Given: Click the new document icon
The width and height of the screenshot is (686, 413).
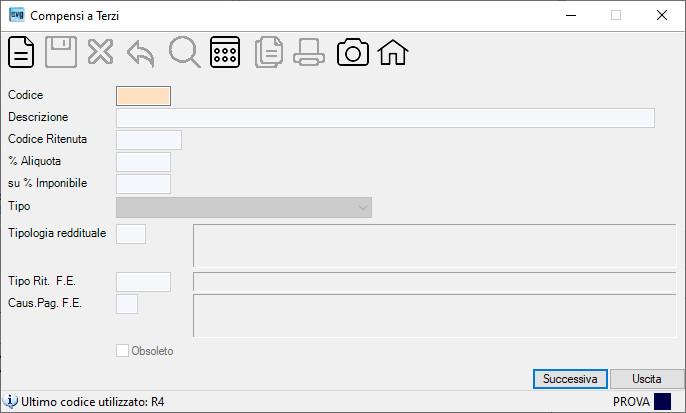Looking at the screenshot, I should pyautogui.click(x=21, y=52).
